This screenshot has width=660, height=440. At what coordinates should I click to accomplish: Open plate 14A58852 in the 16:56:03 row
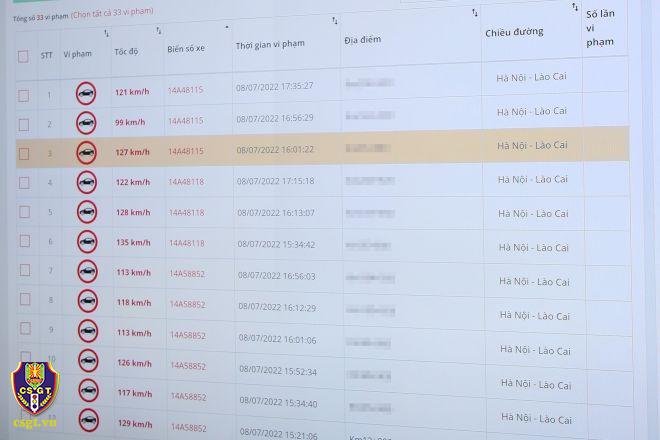187,273
